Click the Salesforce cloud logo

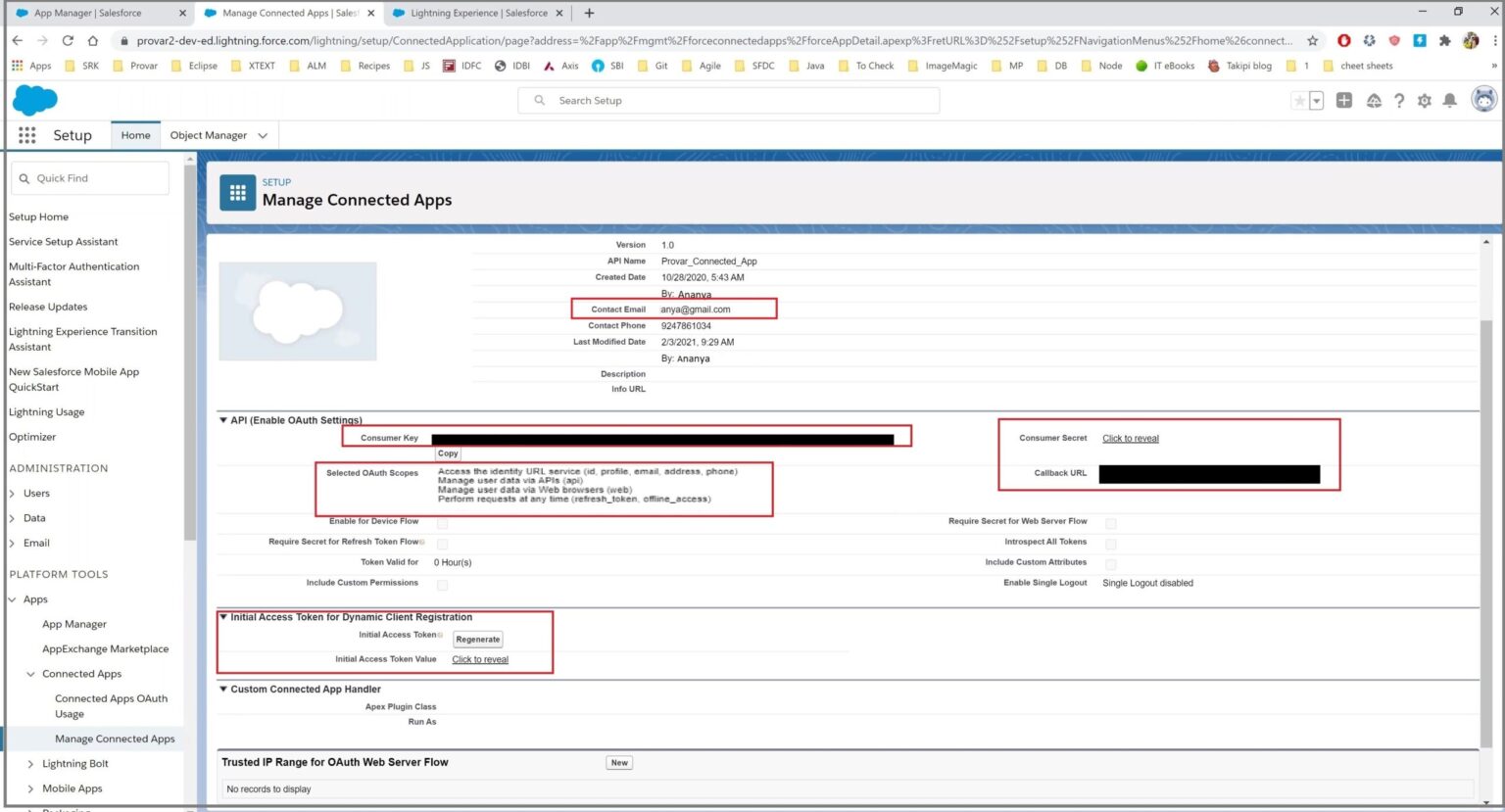point(34,100)
